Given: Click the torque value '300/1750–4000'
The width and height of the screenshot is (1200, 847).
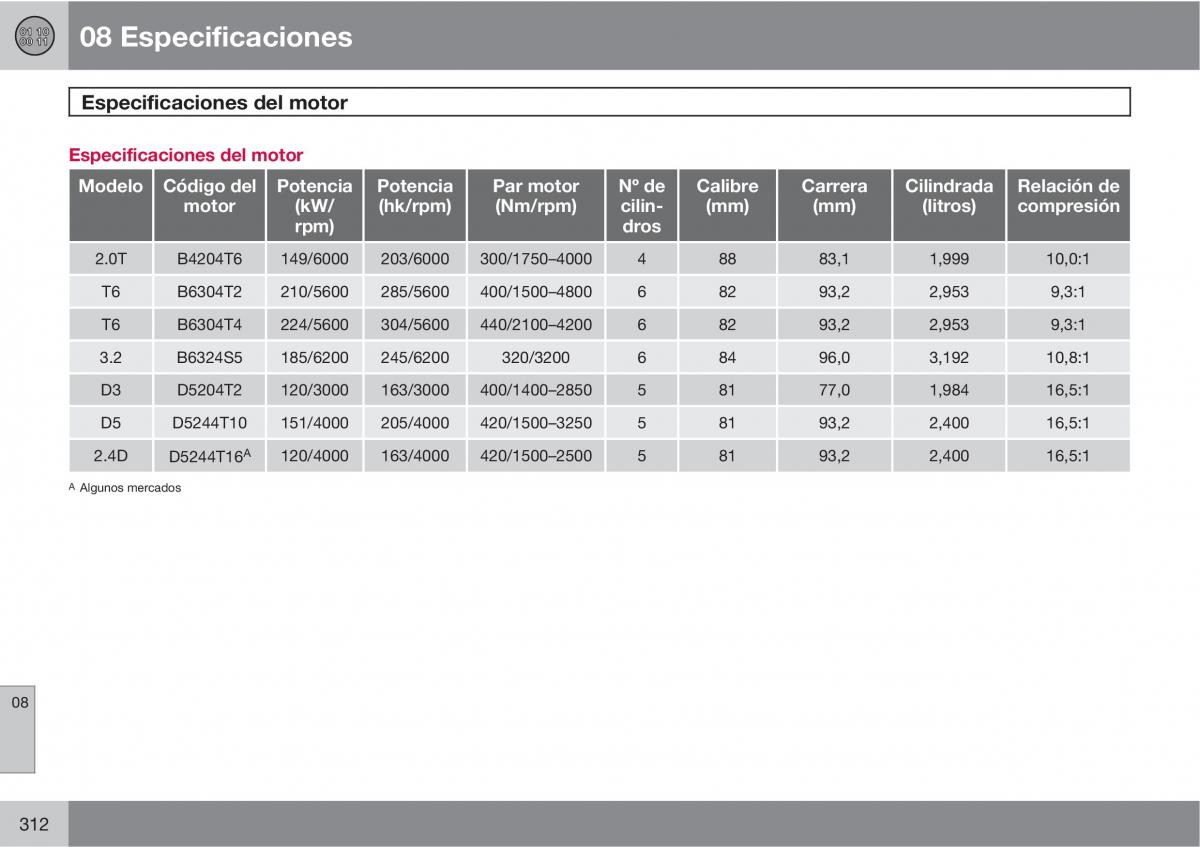Looking at the screenshot, I should point(536,259).
